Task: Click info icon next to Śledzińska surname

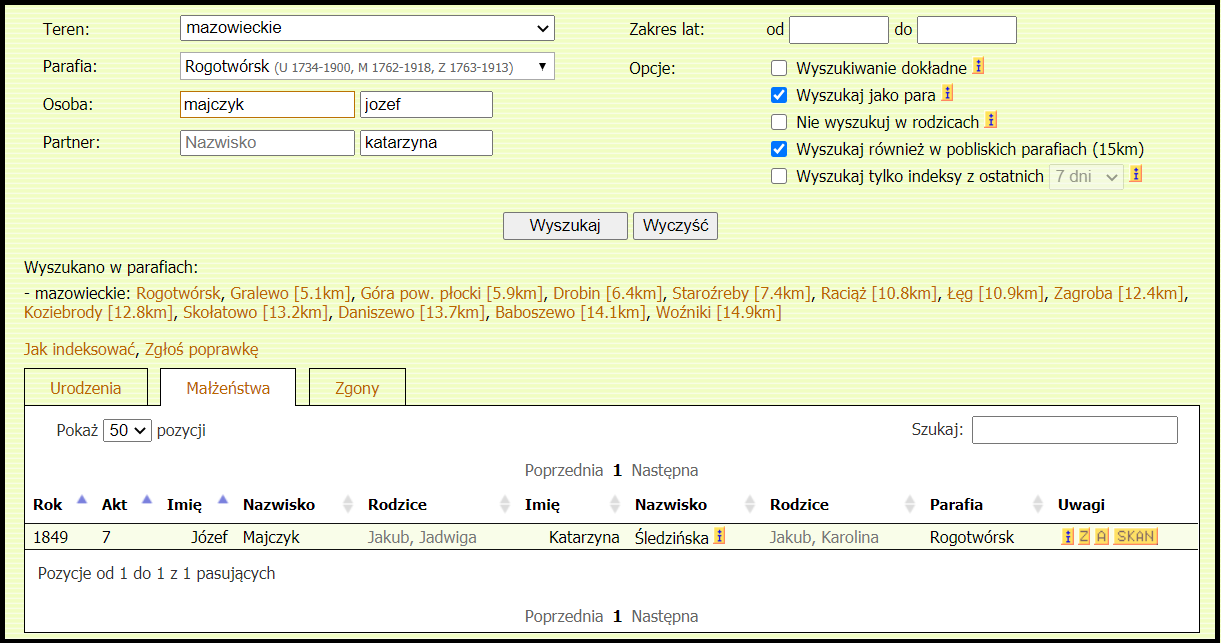Action: (720, 537)
